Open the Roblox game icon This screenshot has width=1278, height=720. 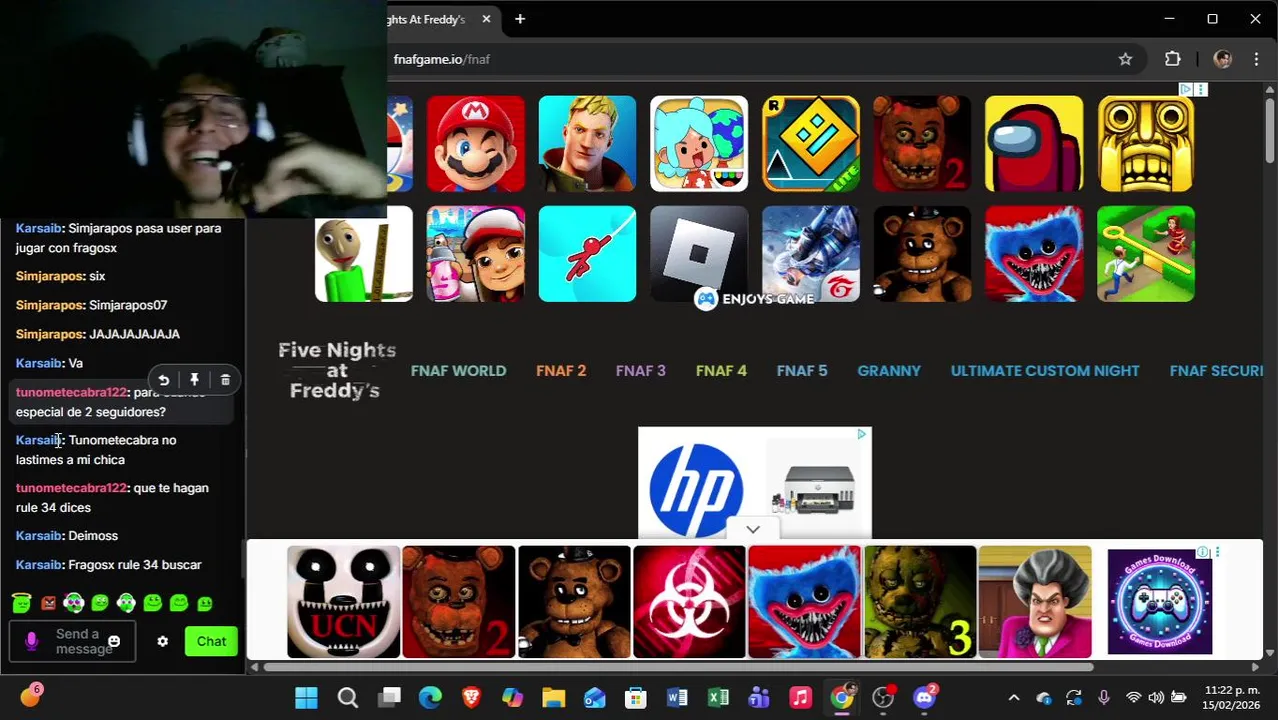pos(699,254)
